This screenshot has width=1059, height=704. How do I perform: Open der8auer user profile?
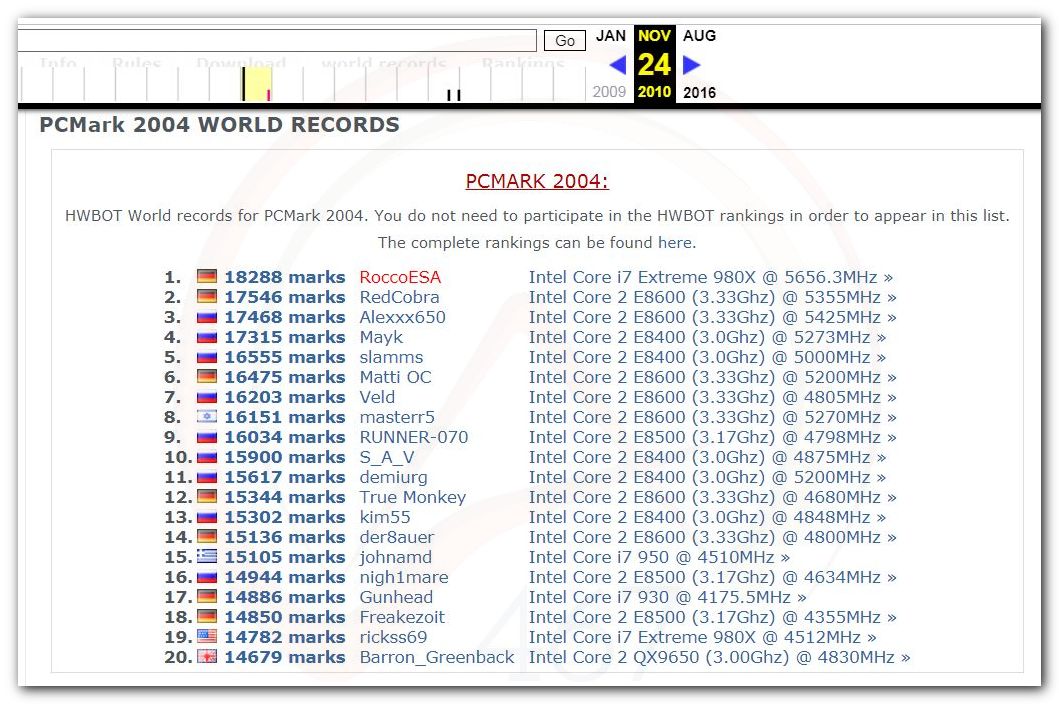pos(396,537)
